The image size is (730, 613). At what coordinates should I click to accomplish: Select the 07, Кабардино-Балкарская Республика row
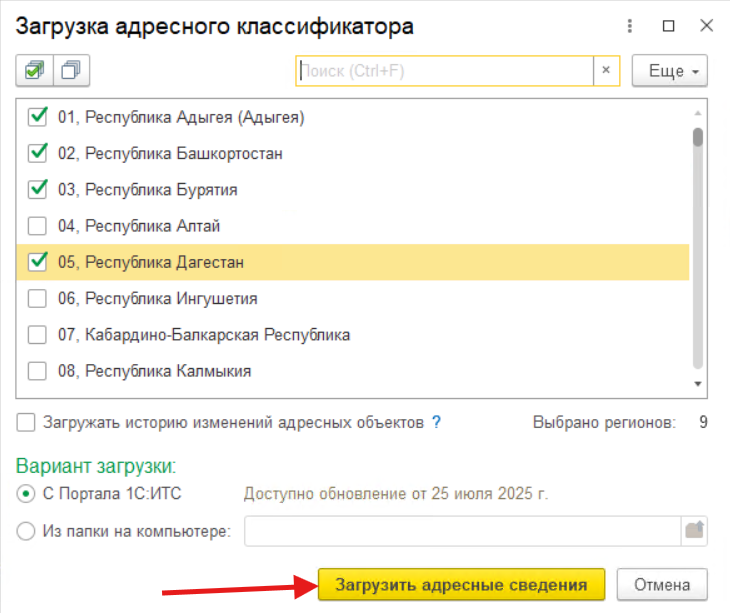coord(352,335)
